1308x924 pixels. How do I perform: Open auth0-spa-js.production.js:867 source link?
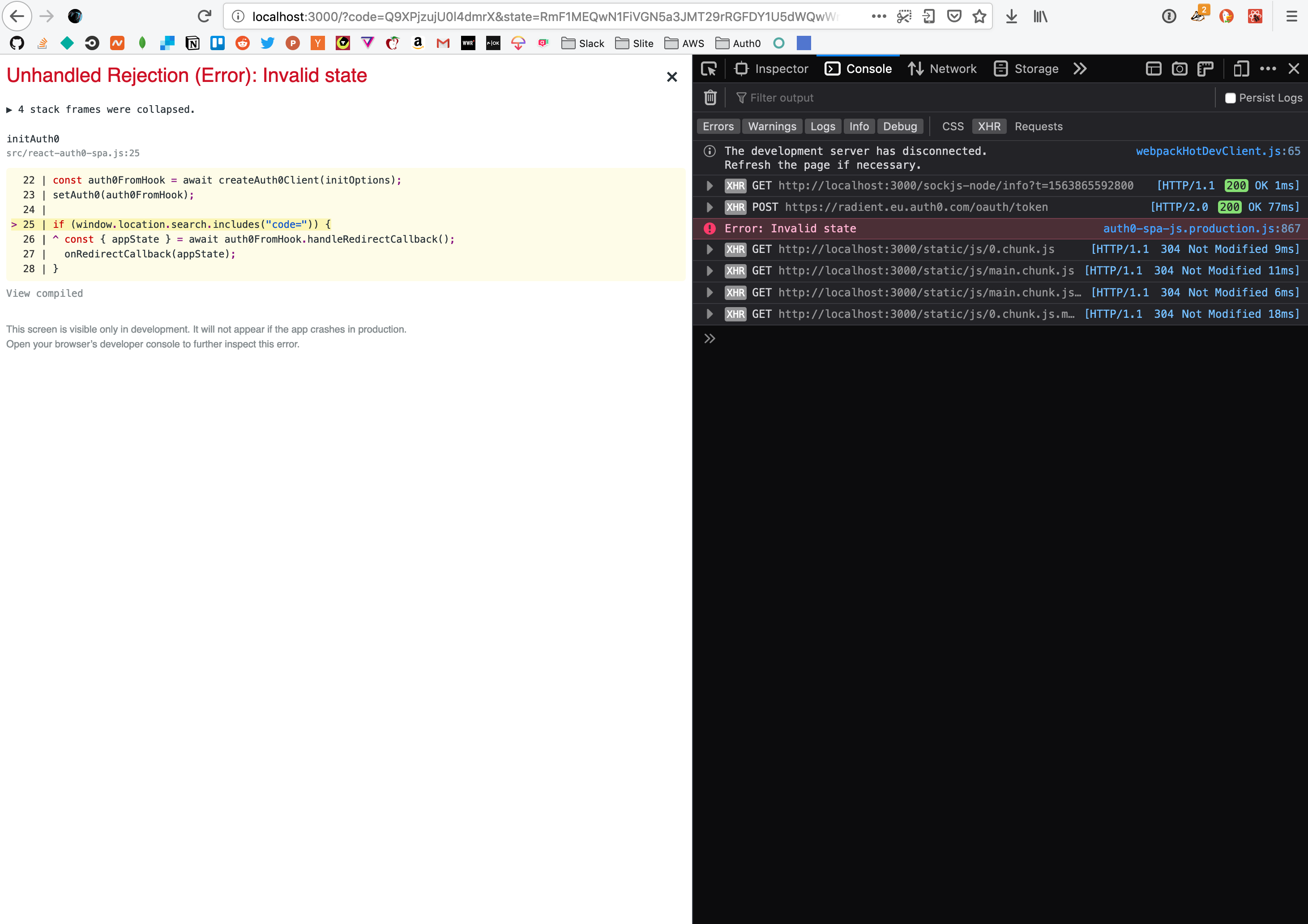[1202, 228]
